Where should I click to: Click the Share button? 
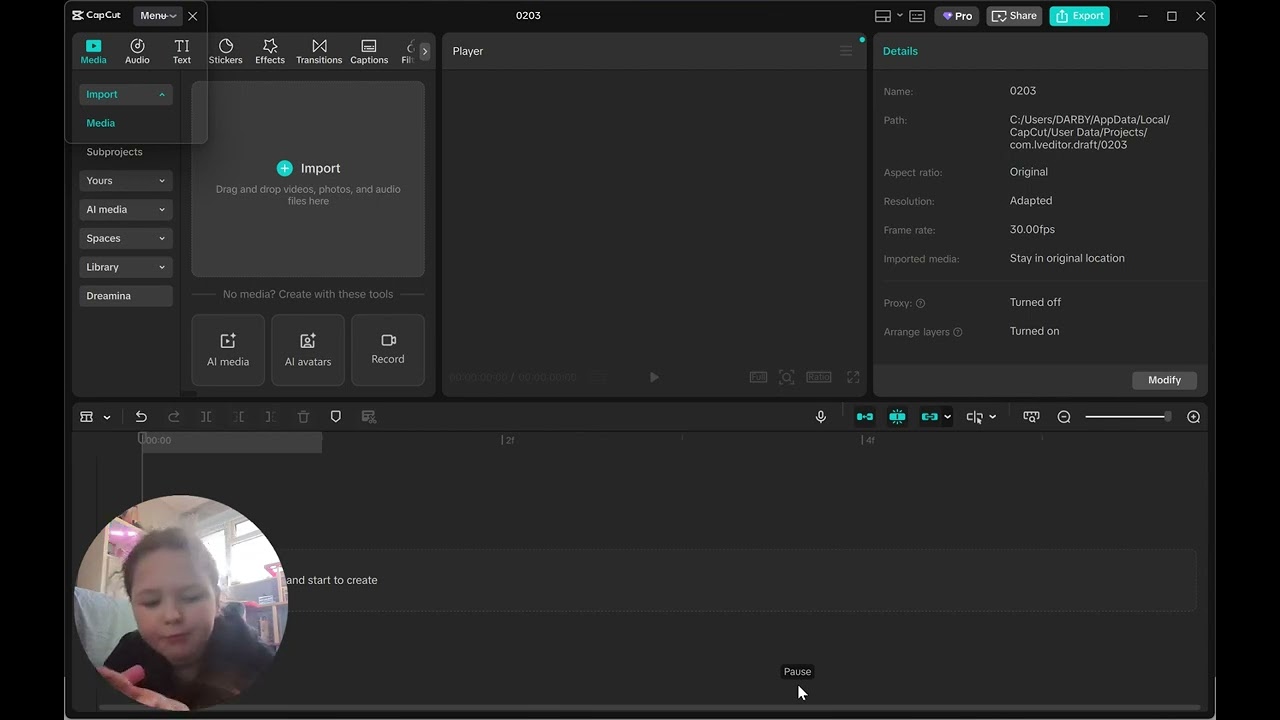point(1014,16)
